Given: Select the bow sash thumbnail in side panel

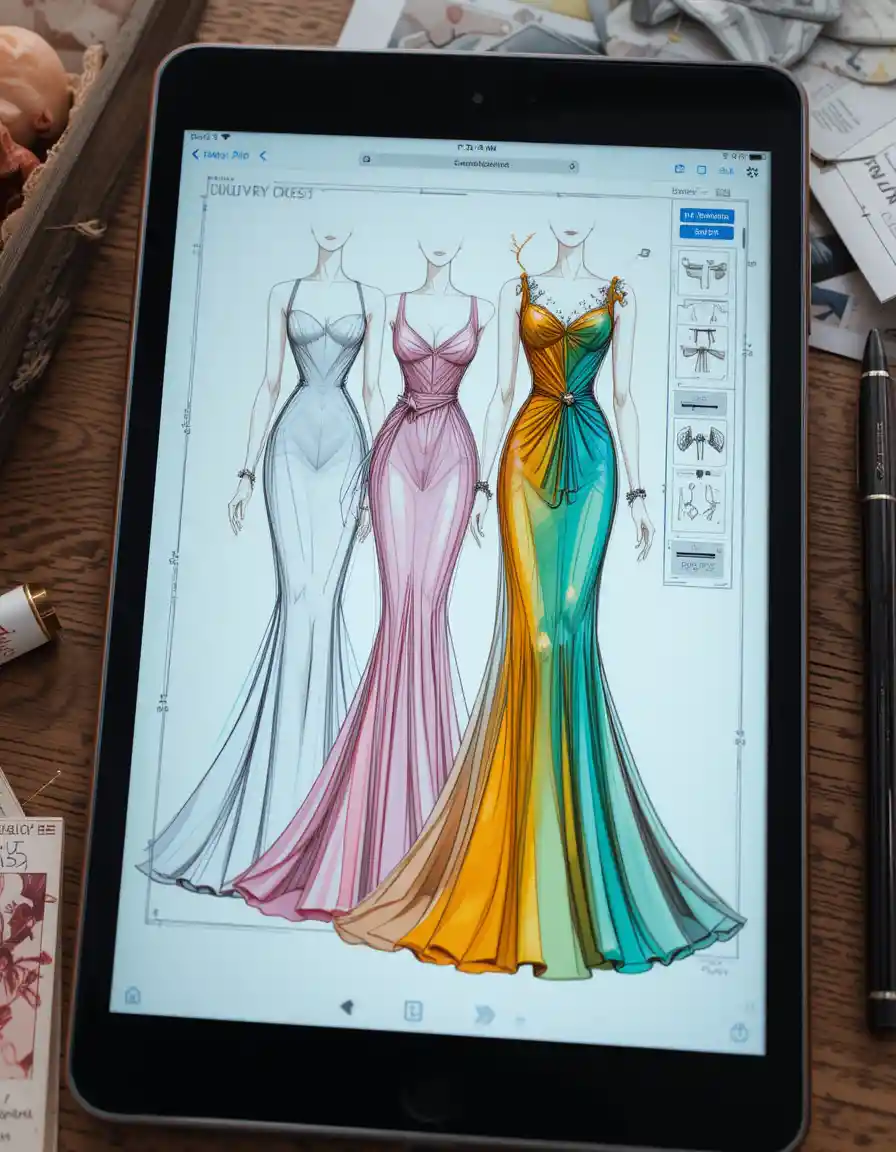Looking at the screenshot, I should tap(702, 351).
